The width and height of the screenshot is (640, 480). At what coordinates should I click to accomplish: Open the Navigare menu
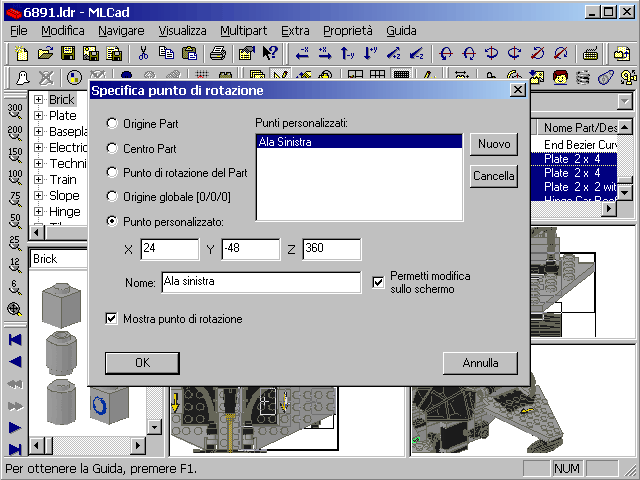(x=121, y=31)
